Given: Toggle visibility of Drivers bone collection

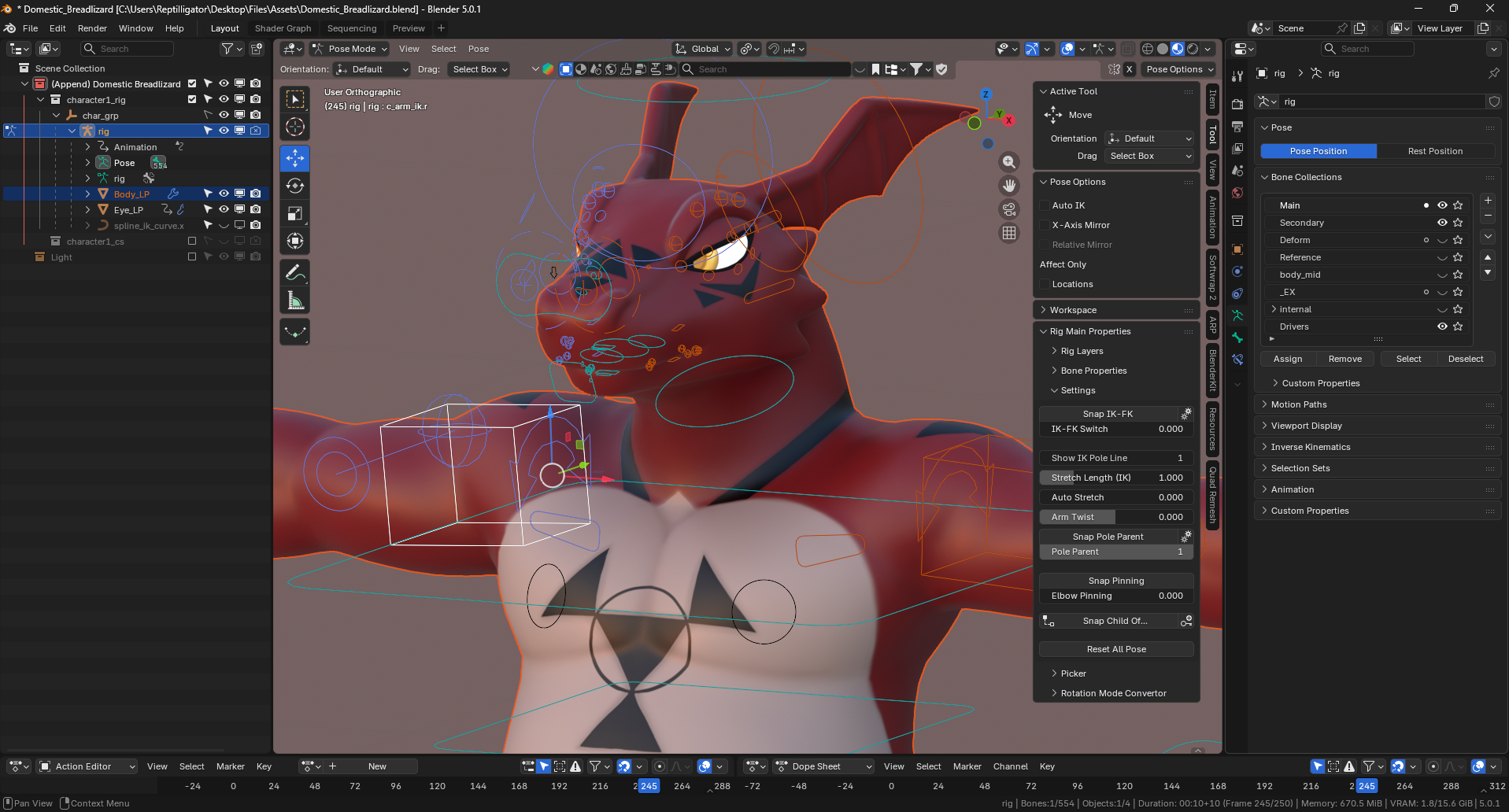Looking at the screenshot, I should pyautogui.click(x=1442, y=327).
